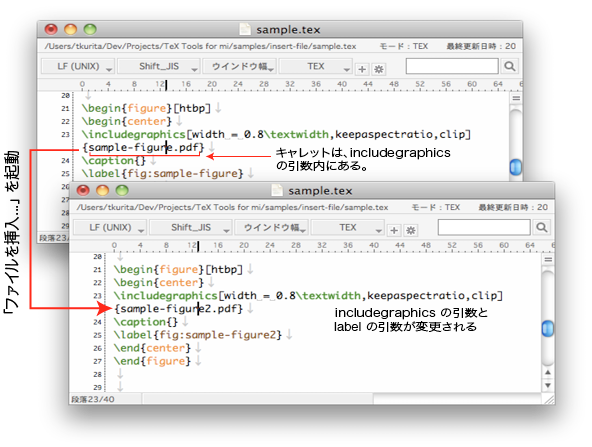Image resolution: width=592 pixels, height=447 pixels.
Task: Open ウインドウ幅 wrap dropdown in front window
Action: [271, 227]
